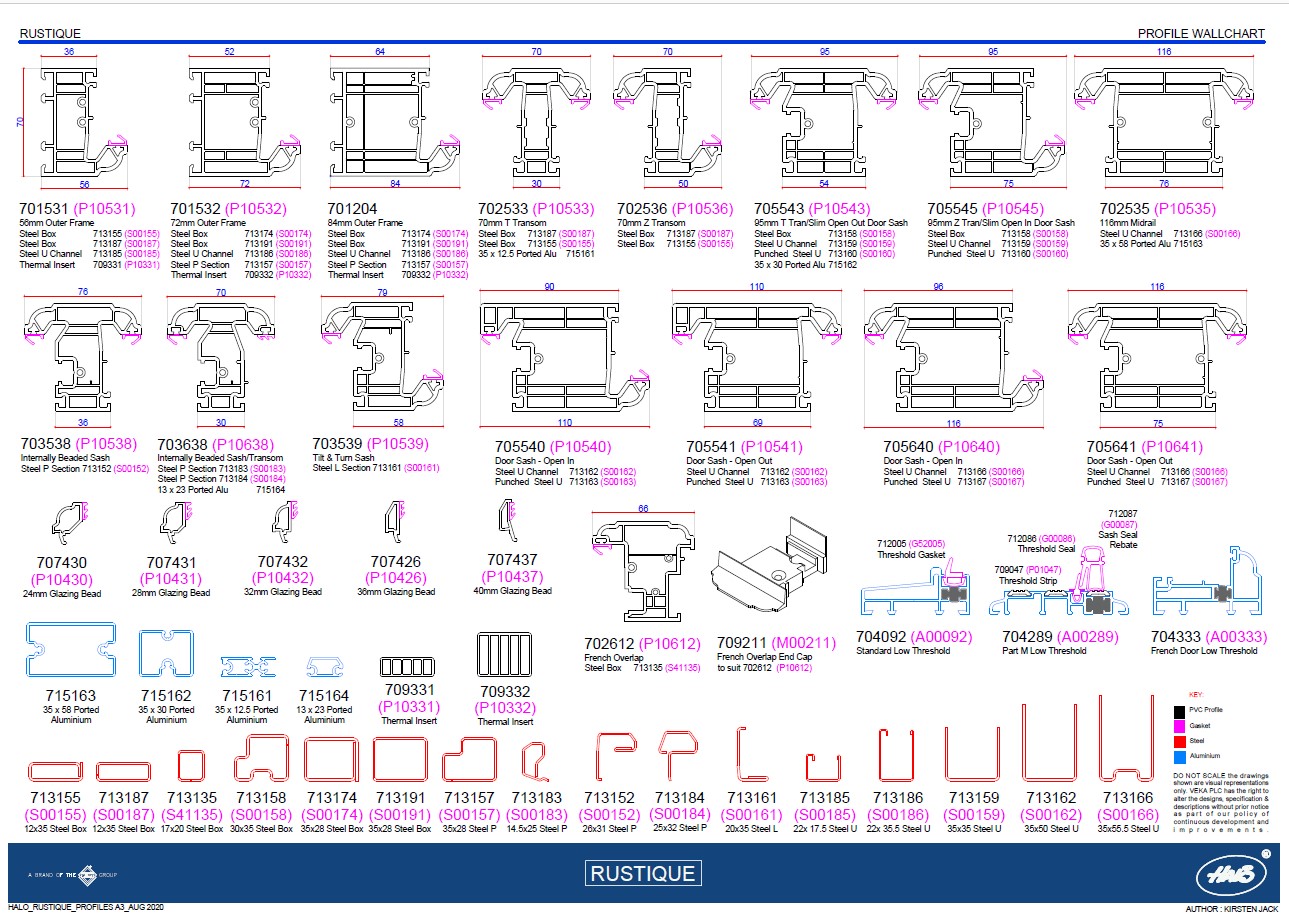Viewport: 1289px width, 915px height.
Task: Select the 713152 26x31 Steel P drawing
Action: 616,754
